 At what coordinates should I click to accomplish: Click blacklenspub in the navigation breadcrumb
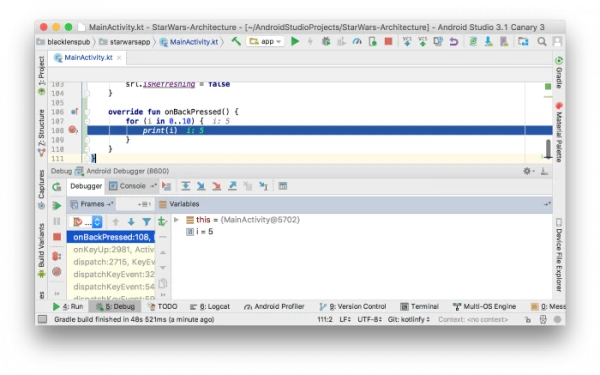click(68, 42)
